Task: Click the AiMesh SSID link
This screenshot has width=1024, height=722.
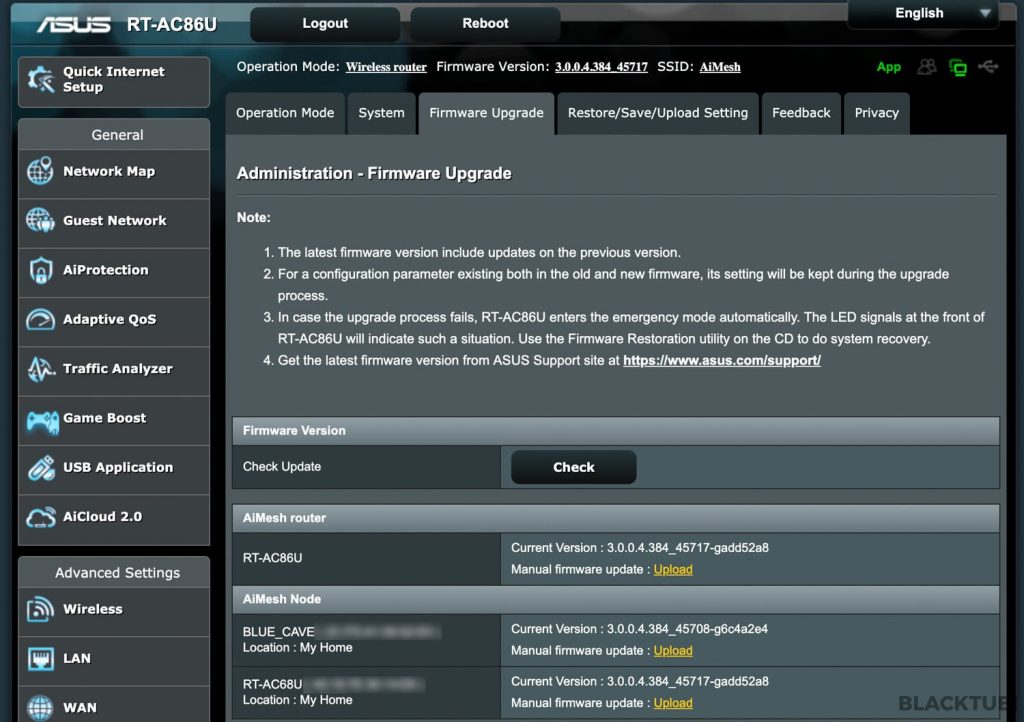Action: coord(720,67)
